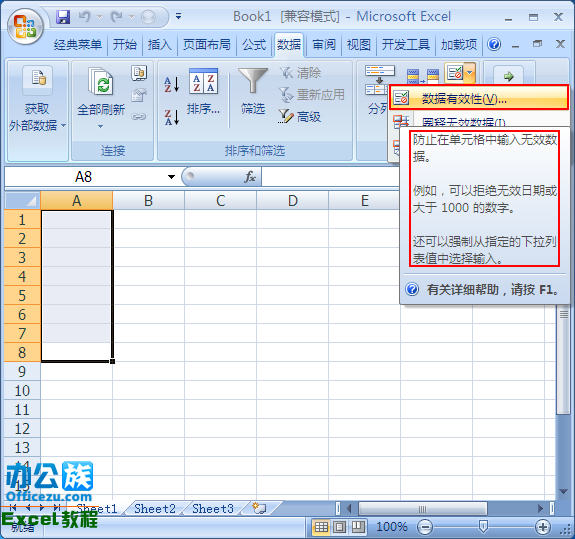Sort descending Z to A
The image size is (575, 539).
click(x=172, y=117)
